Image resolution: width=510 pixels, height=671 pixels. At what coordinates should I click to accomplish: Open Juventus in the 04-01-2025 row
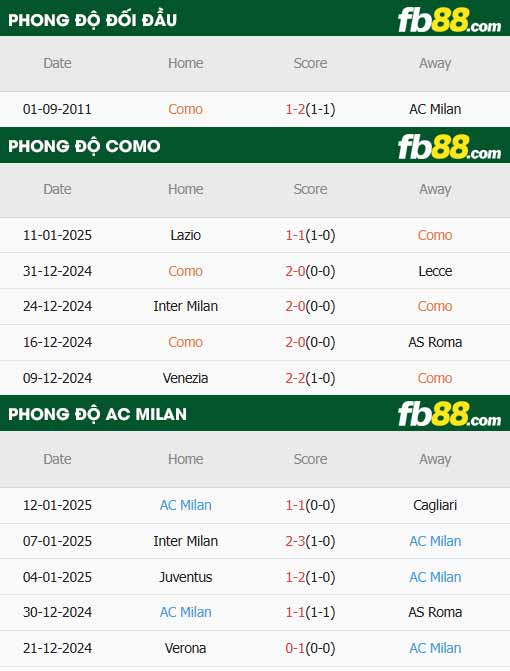185,577
